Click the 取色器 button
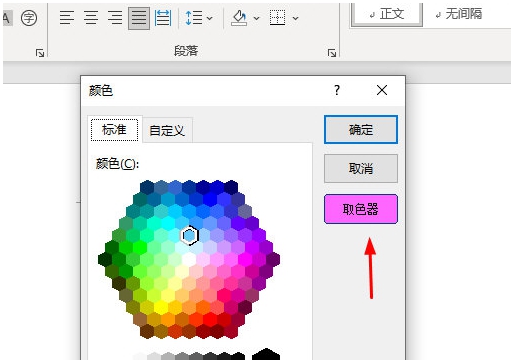This screenshot has width=511, height=360. pos(361,209)
